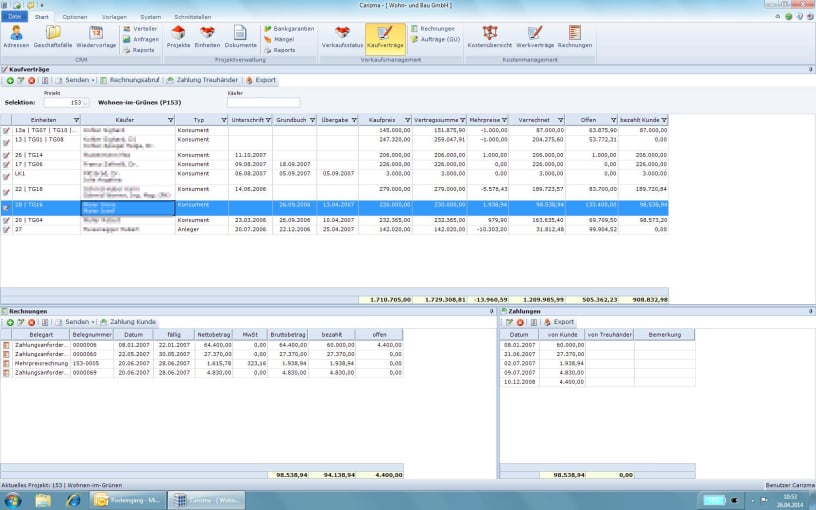Viewport: 816px width, 510px height.
Task: Open the Verkaufsstatus view
Action: pos(342,37)
